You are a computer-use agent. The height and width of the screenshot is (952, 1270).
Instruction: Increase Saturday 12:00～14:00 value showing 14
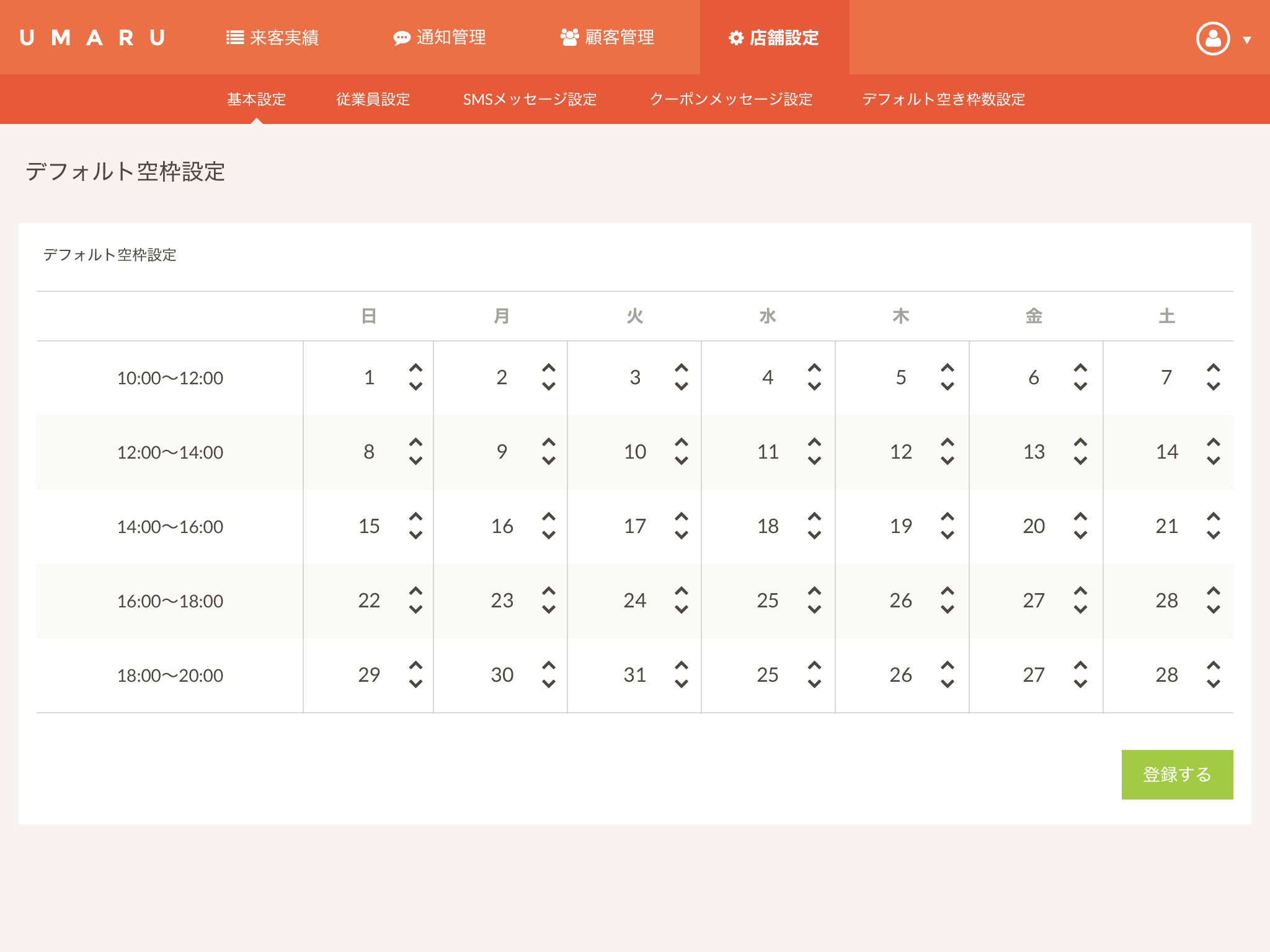pos(1214,443)
